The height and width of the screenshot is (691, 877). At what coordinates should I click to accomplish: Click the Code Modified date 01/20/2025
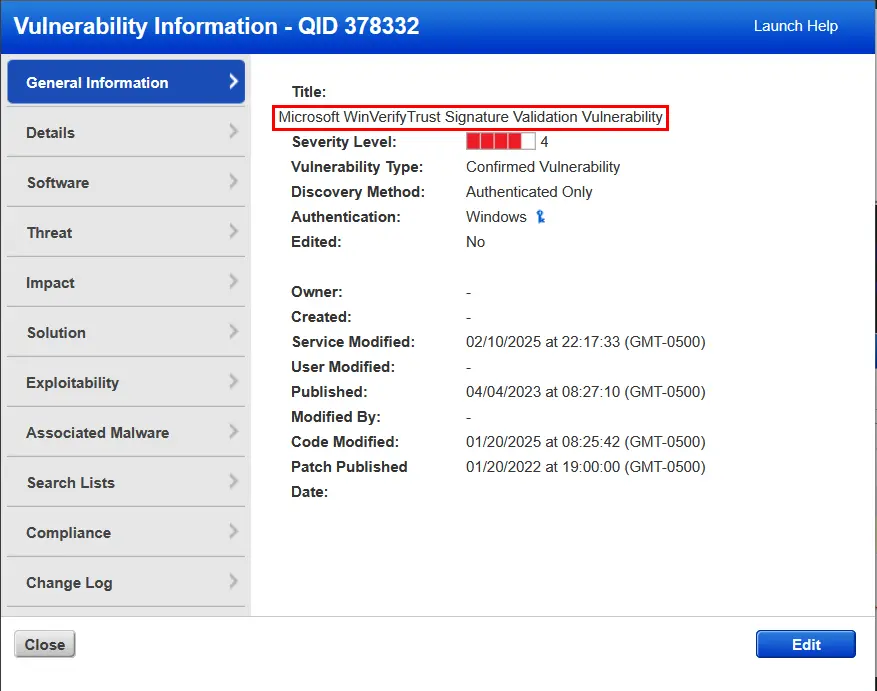coord(586,442)
